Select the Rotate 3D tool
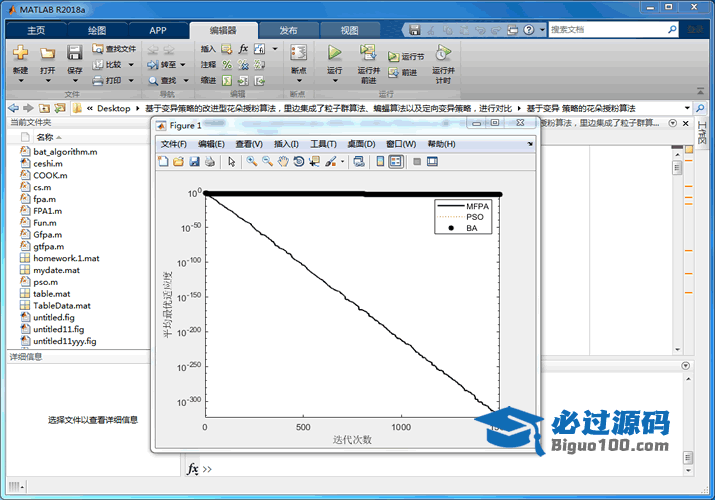This screenshot has height=500, width=715. 299,161
